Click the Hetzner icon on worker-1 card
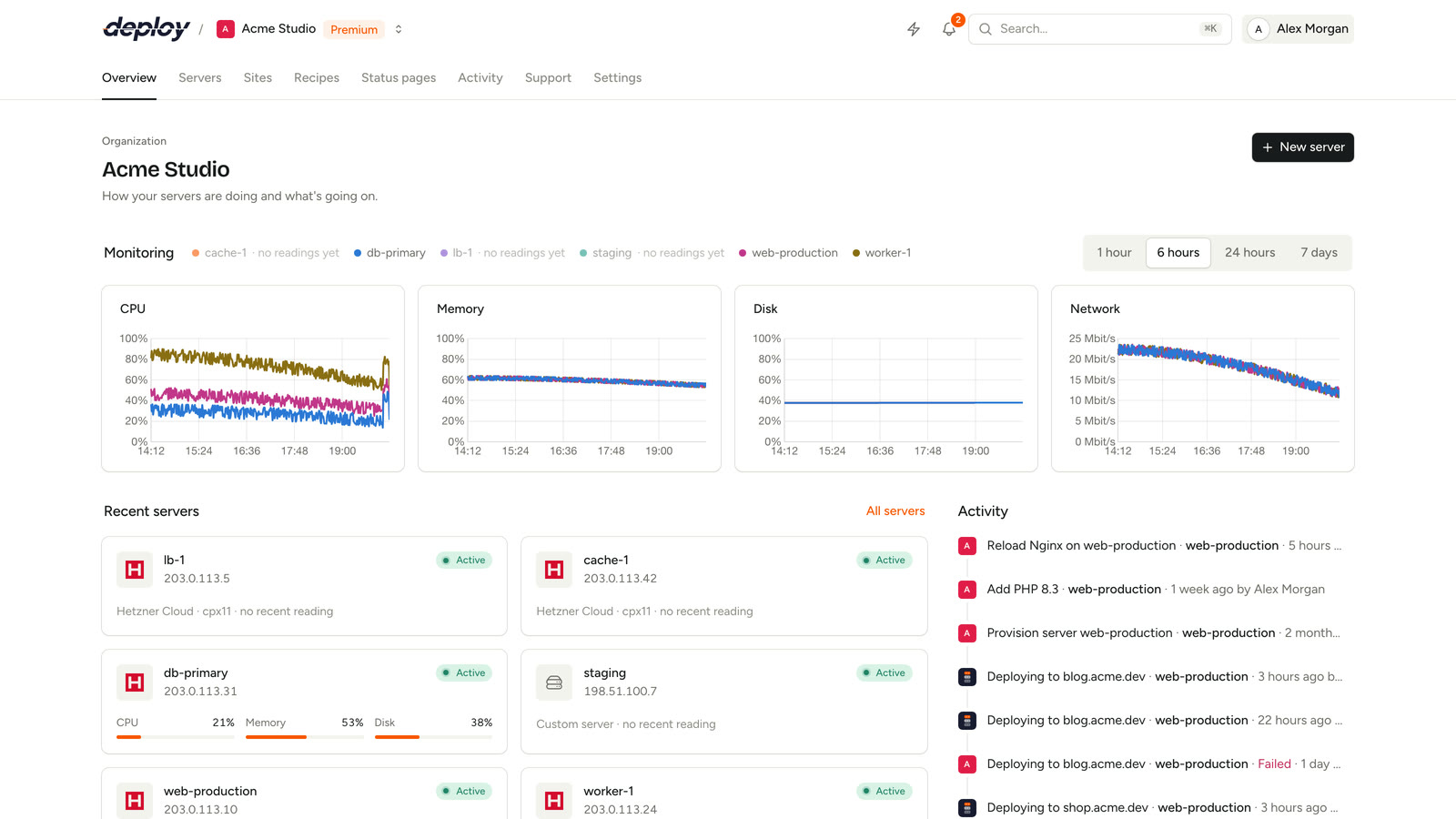Image resolution: width=1456 pixels, height=819 pixels. coord(554,801)
